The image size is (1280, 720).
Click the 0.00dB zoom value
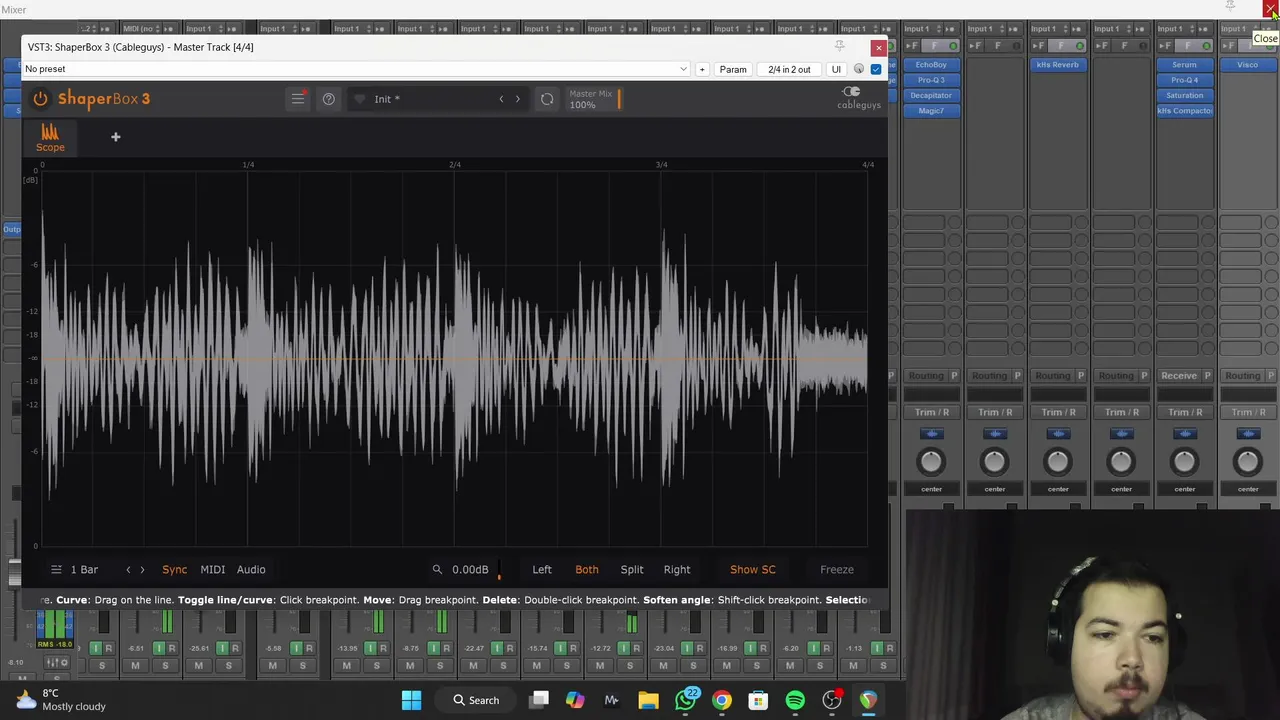pyautogui.click(x=470, y=570)
